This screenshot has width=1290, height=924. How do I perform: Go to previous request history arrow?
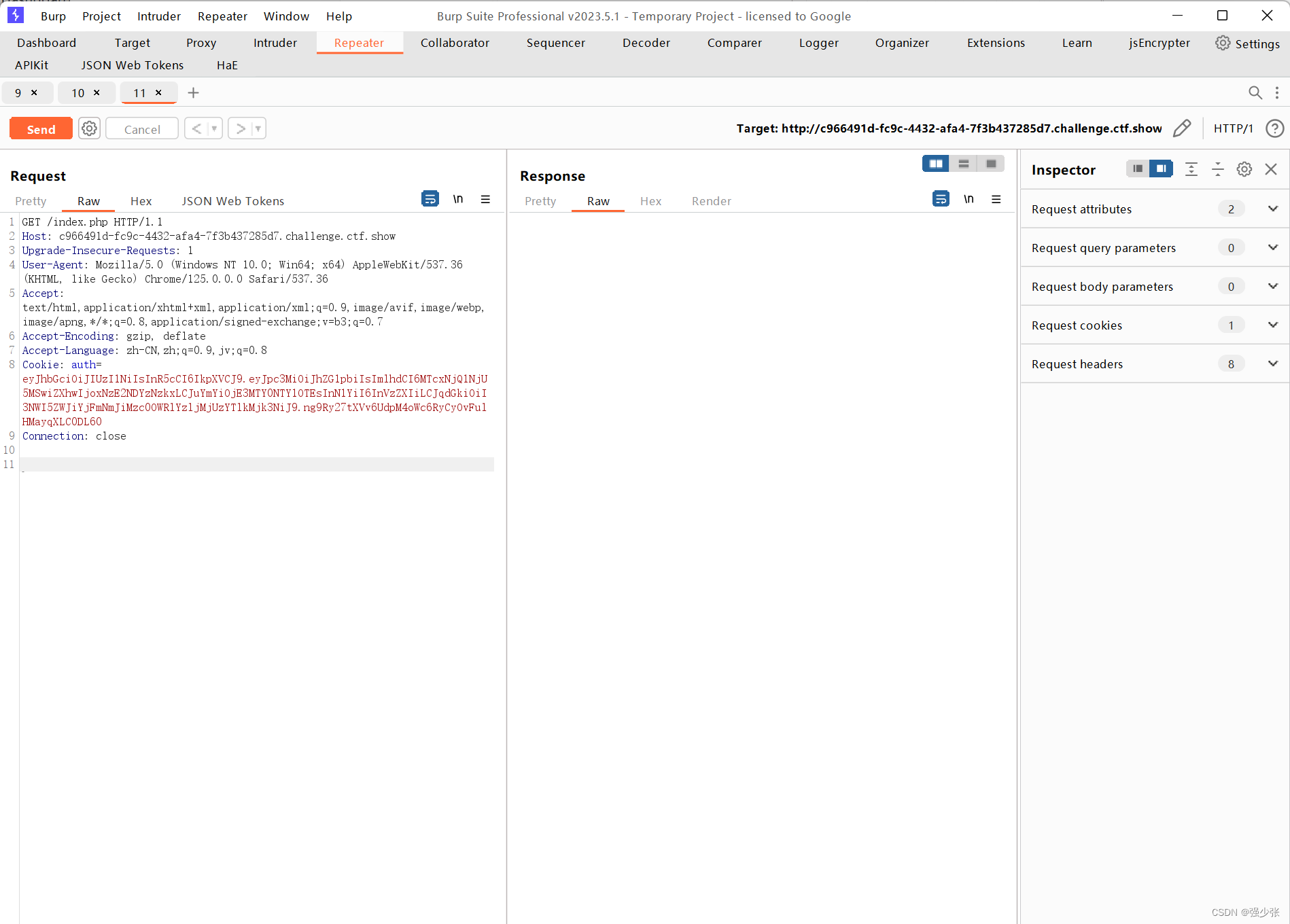(196, 128)
